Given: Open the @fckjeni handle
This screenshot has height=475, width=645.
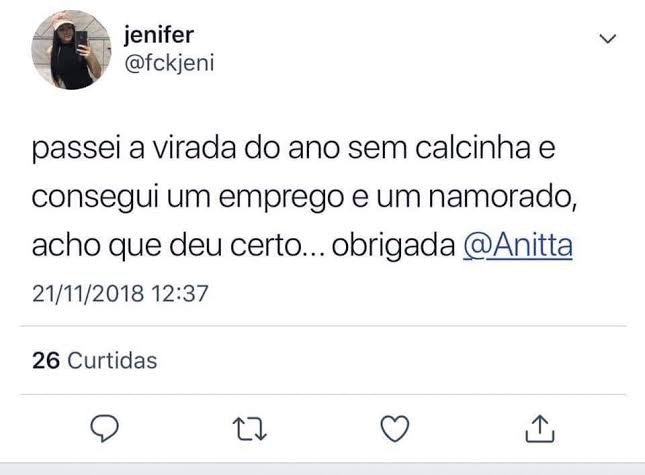Looking at the screenshot, I should pos(168,63).
